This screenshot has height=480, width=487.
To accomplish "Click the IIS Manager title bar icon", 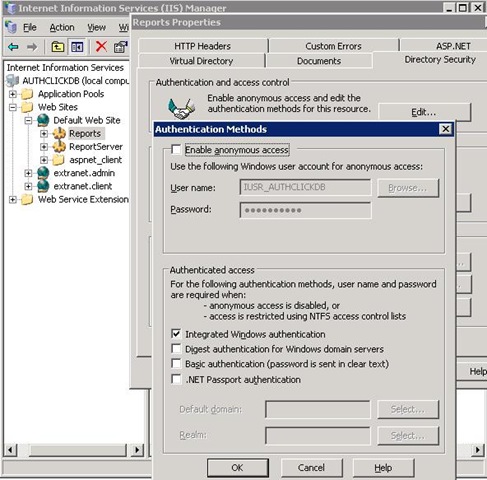I will (x=10, y=8).
